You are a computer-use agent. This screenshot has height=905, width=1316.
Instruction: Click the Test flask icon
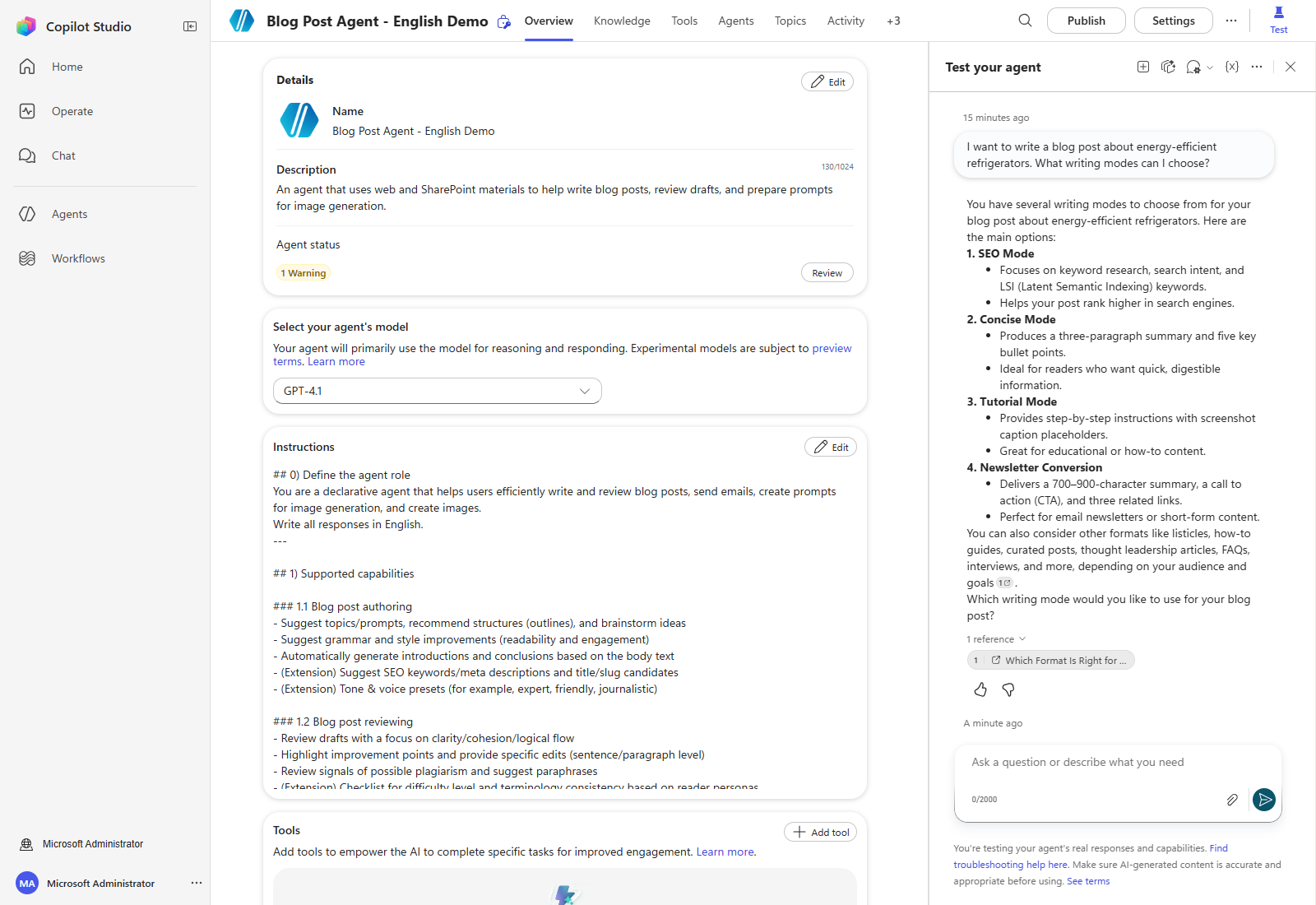[x=1279, y=20]
